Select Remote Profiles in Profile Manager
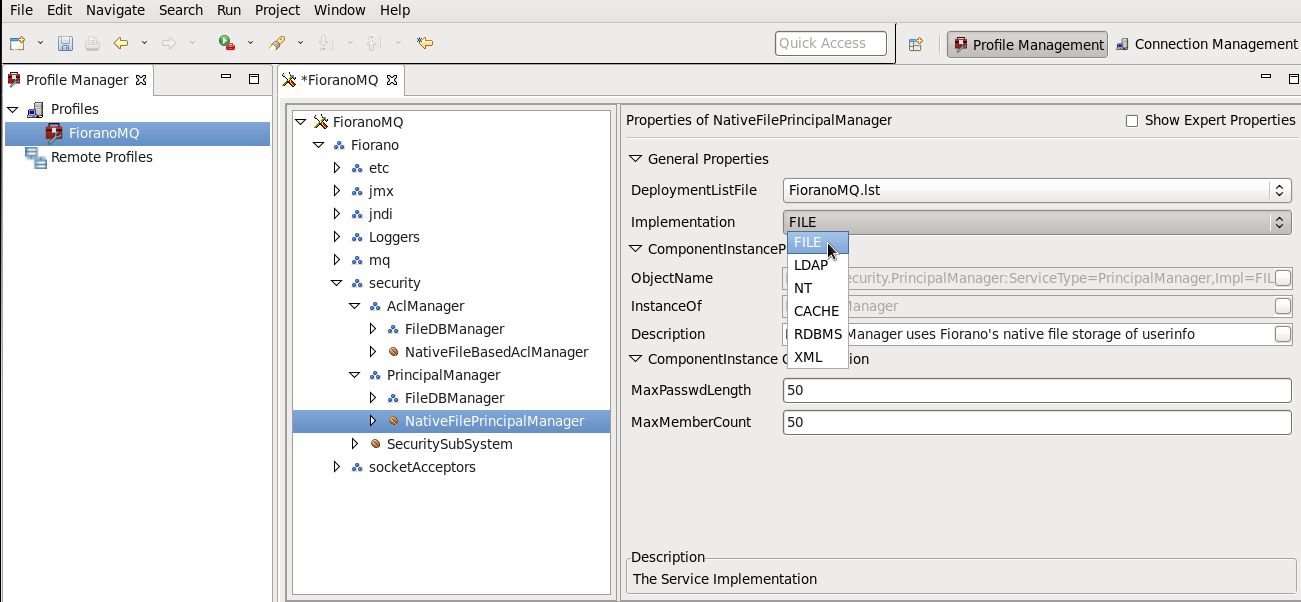This screenshot has height=602, width=1301. pyautogui.click(x=102, y=157)
